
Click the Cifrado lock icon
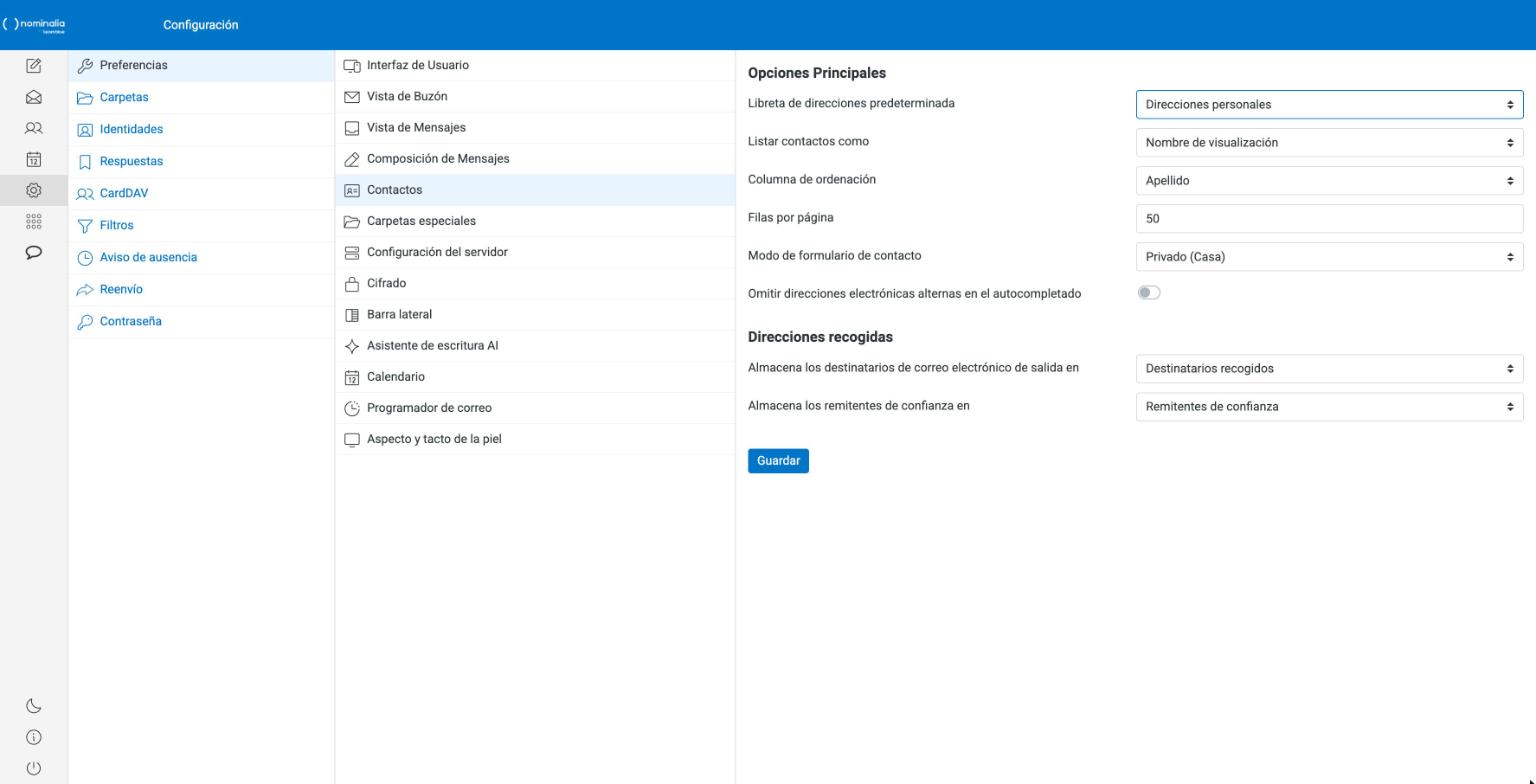coord(351,284)
